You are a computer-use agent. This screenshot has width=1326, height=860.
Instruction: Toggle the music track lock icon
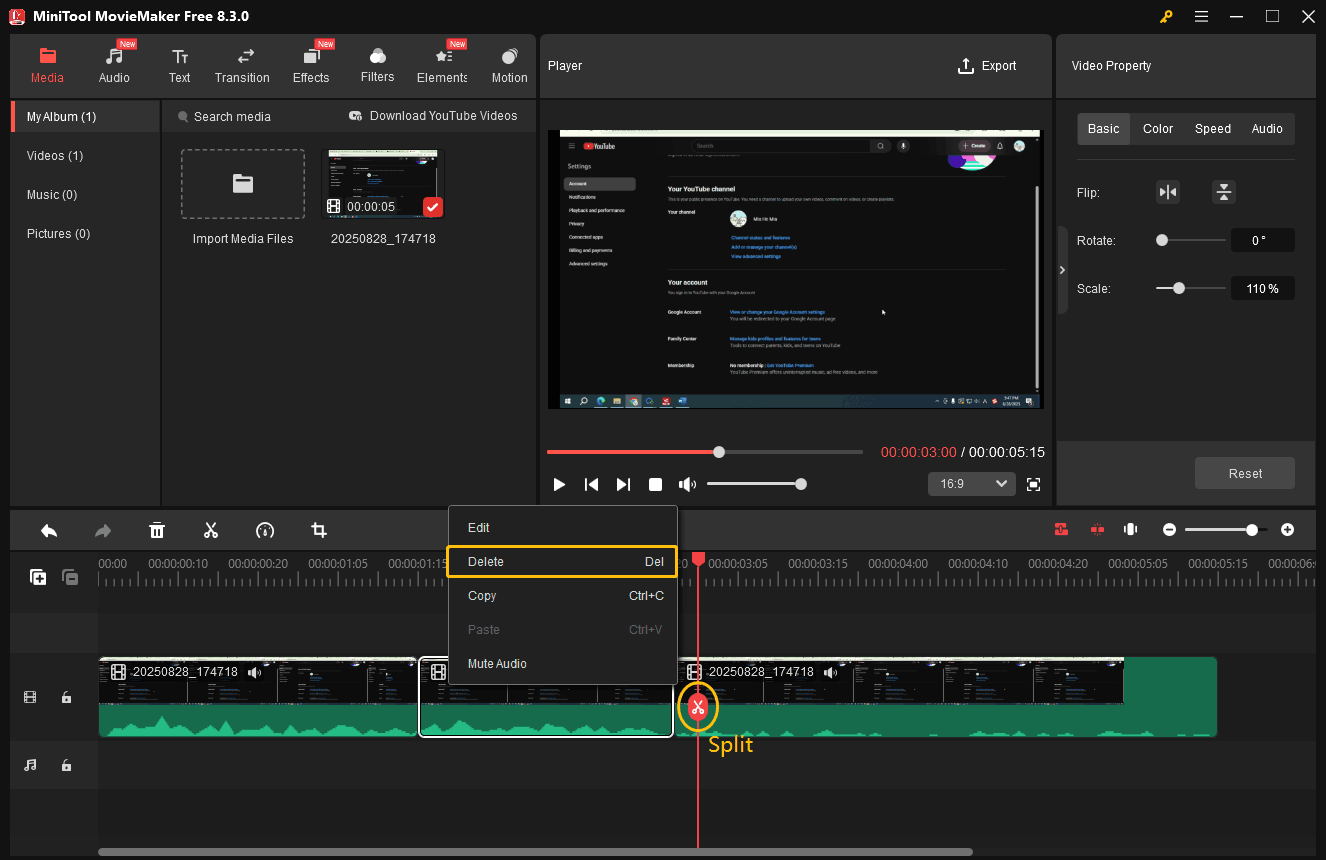tap(66, 765)
